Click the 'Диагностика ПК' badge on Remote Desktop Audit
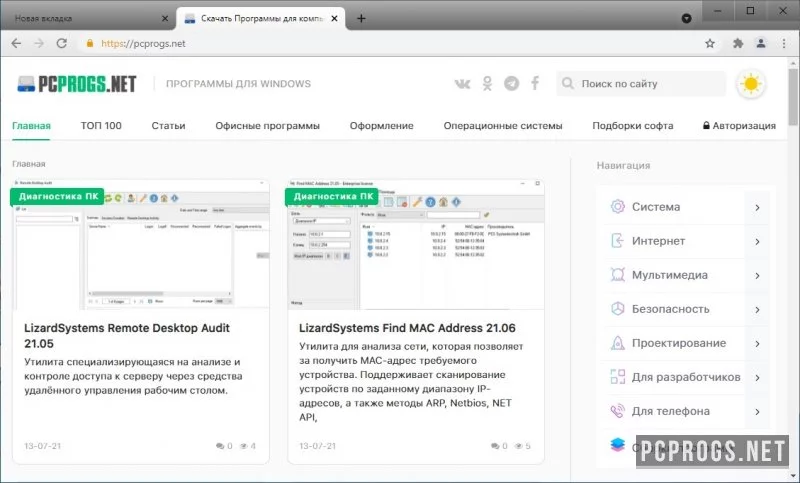800x483 pixels. point(58,196)
